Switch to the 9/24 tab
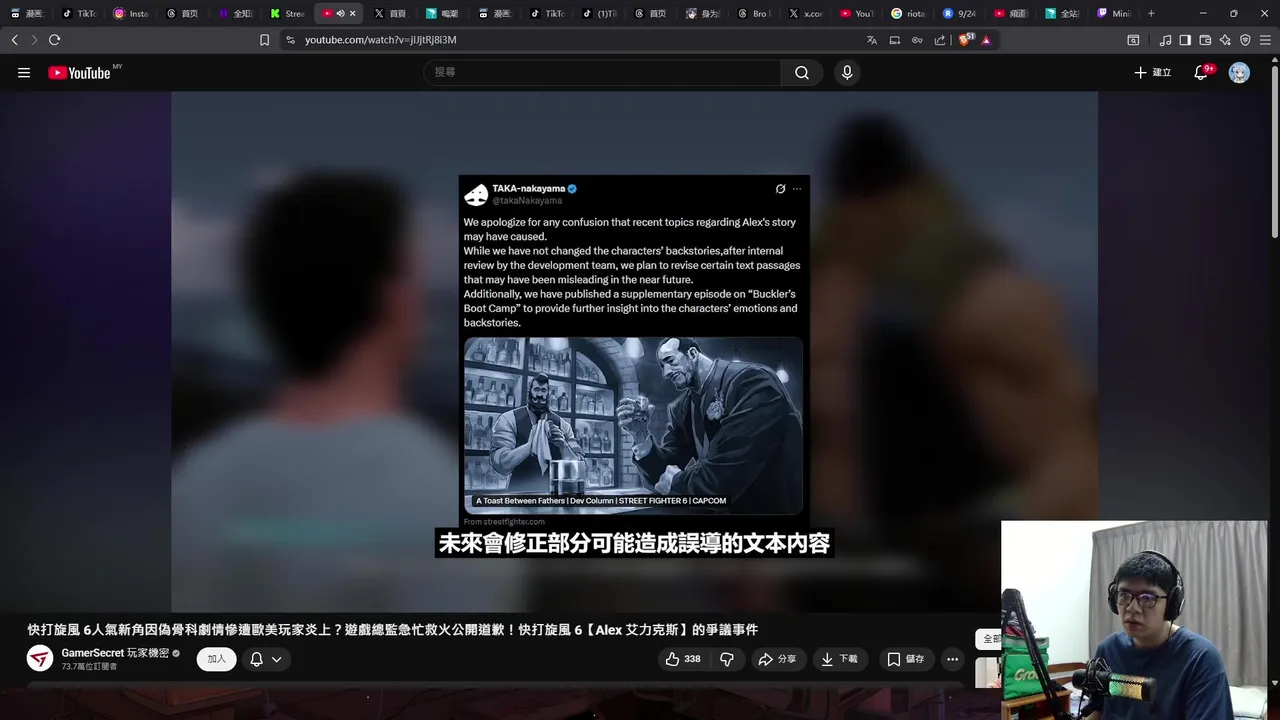Viewport: 1280px width, 720px height. 960,14
